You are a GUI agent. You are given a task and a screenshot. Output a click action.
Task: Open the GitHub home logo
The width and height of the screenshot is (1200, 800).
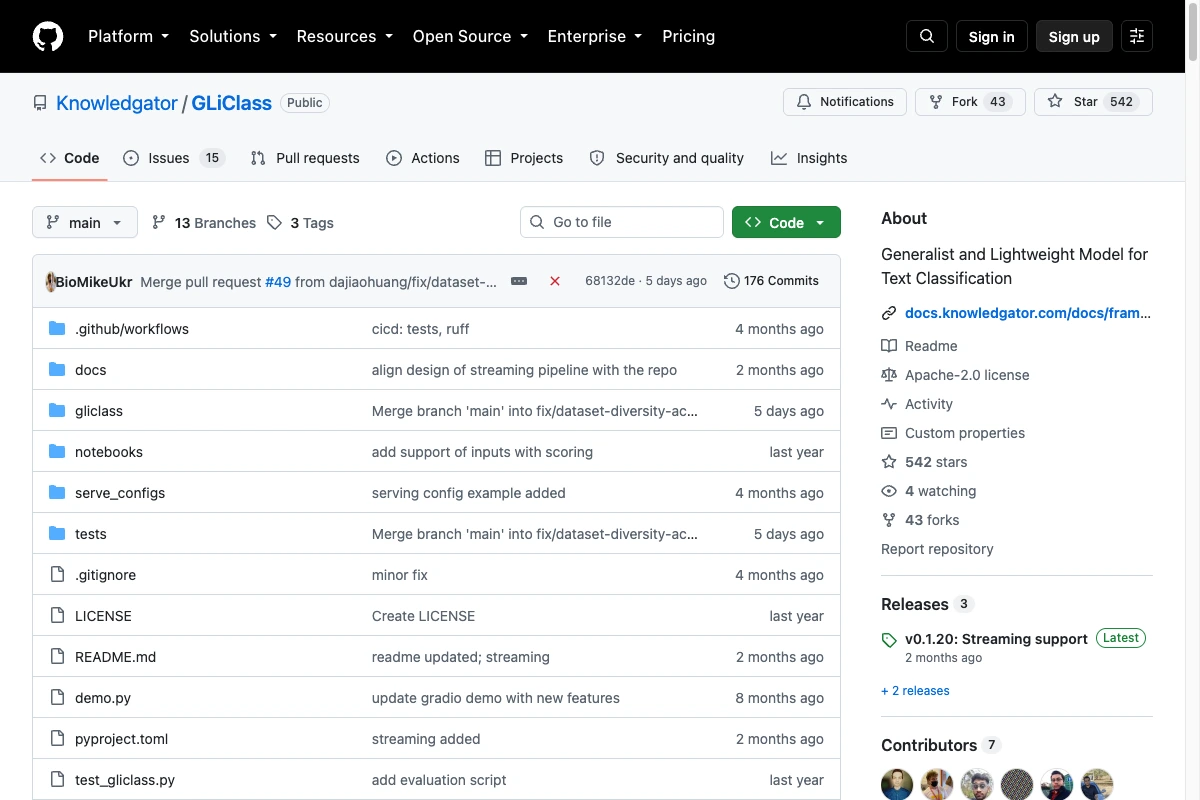48,36
